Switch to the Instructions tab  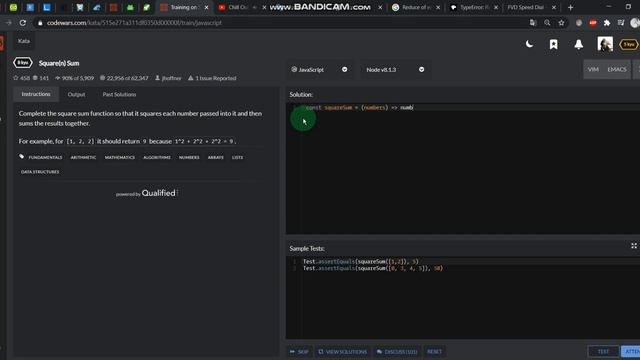[36, 94]
